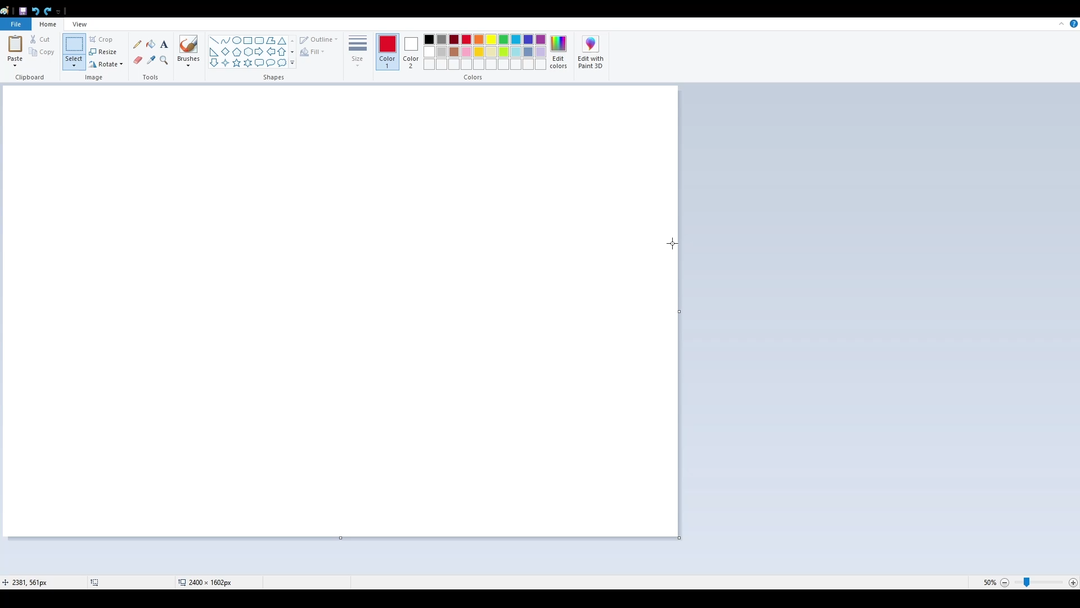Select the Color picker eyedropper
1080x608 pixels.
[x=151, y=60]
